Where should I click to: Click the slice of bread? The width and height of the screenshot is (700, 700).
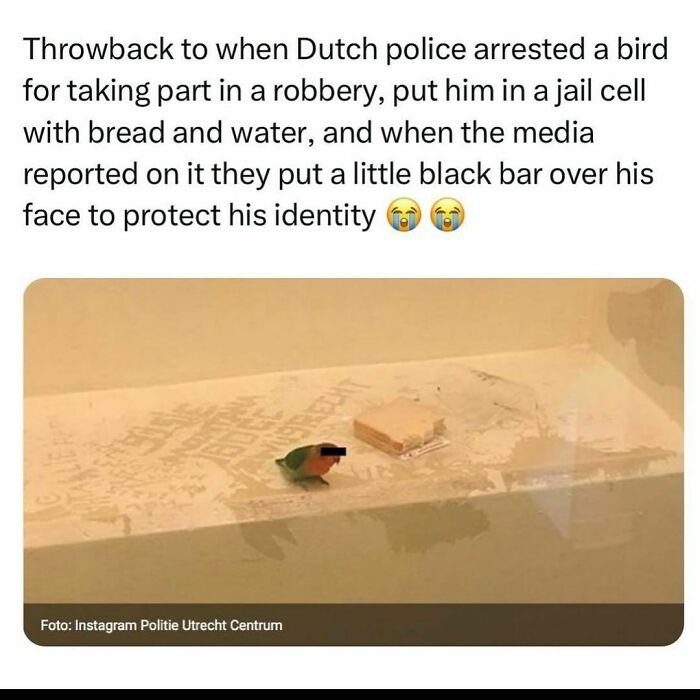399,424
